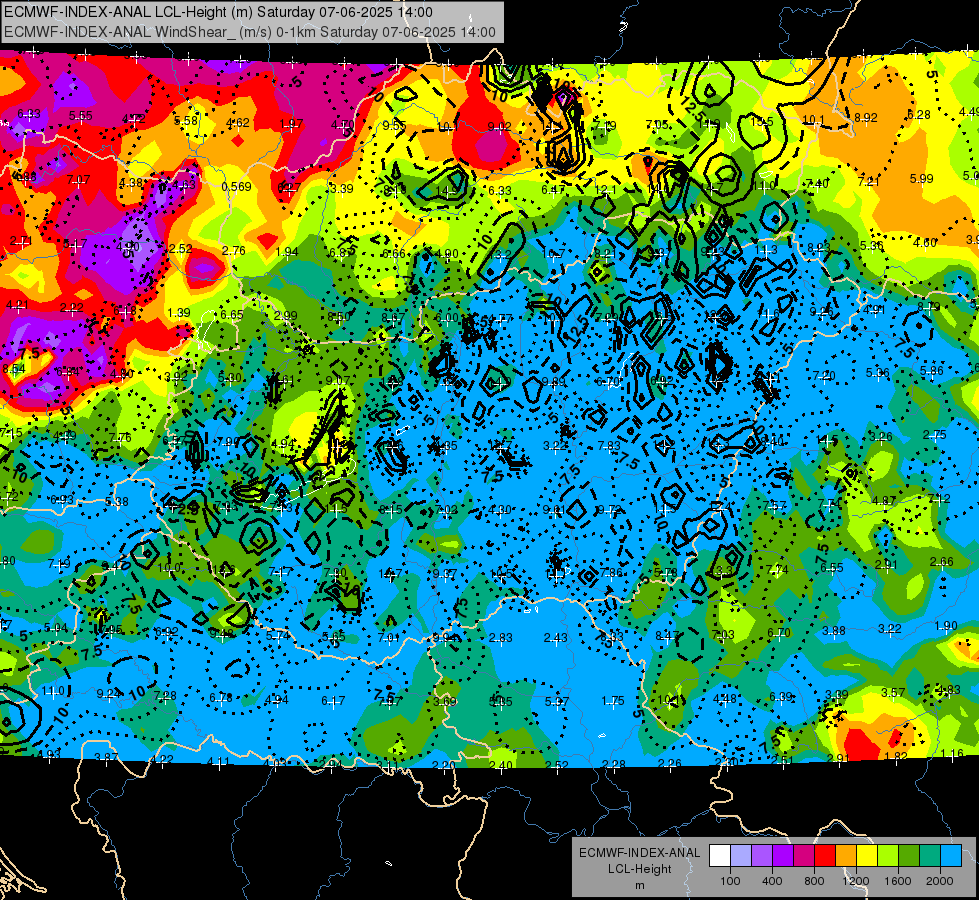Screen dimensions: 979x900
Task: Select the grid value 5.74
Action: coord(278,635)
